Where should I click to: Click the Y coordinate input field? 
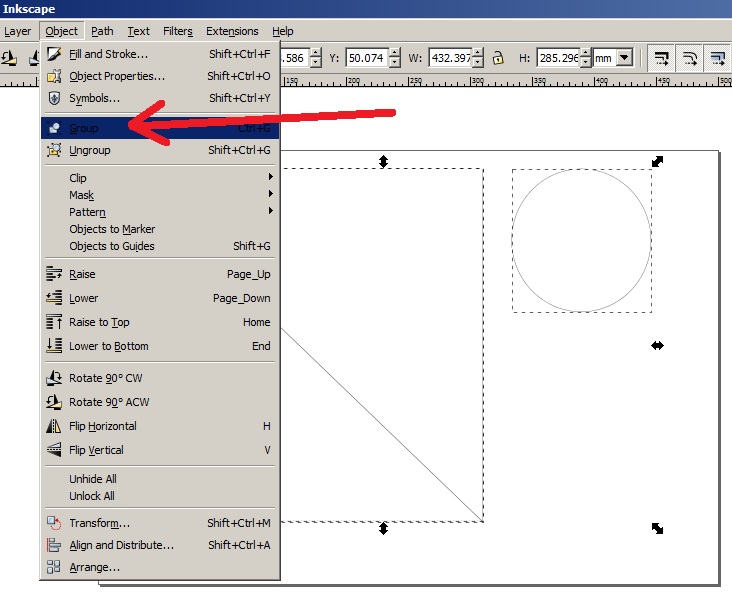pos(367,58)
